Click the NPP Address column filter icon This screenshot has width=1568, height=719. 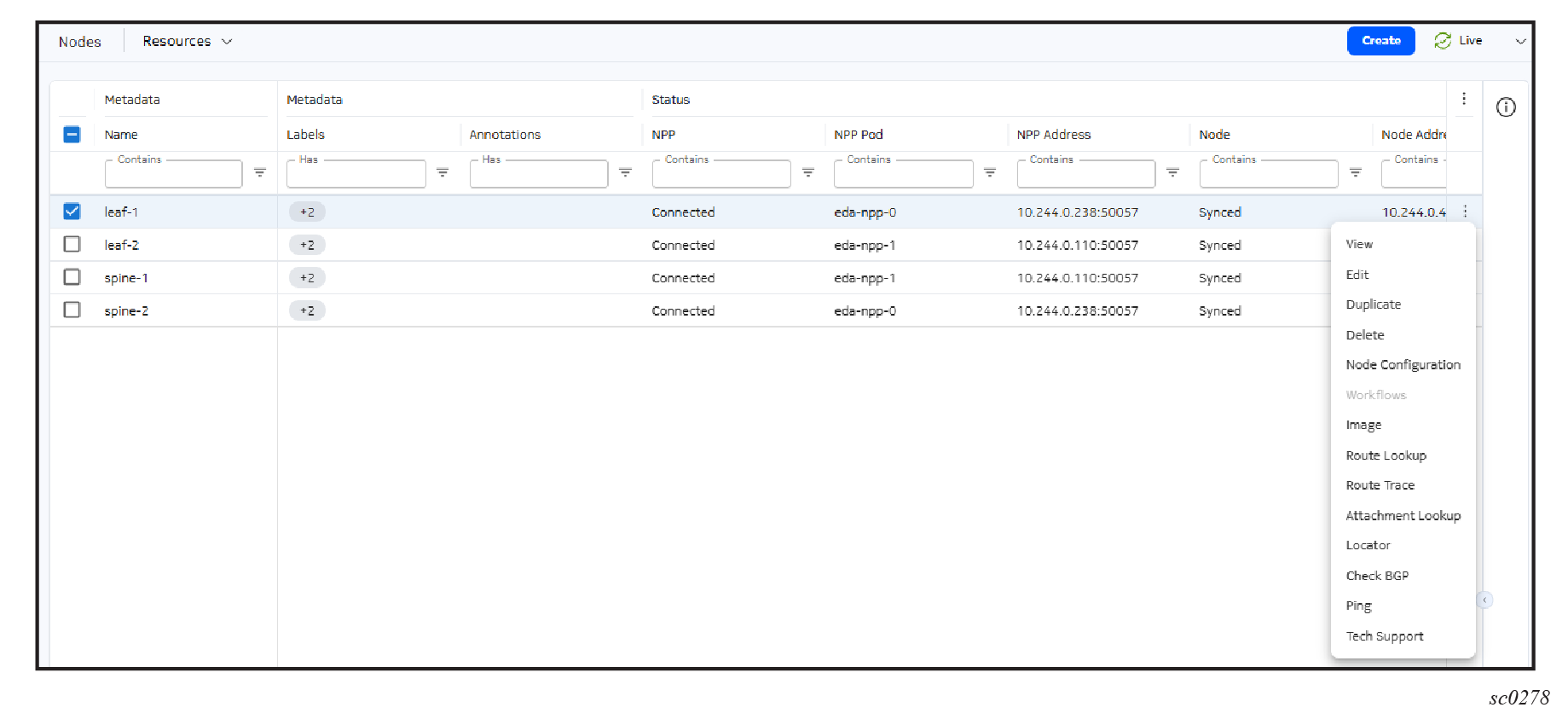1172,173
